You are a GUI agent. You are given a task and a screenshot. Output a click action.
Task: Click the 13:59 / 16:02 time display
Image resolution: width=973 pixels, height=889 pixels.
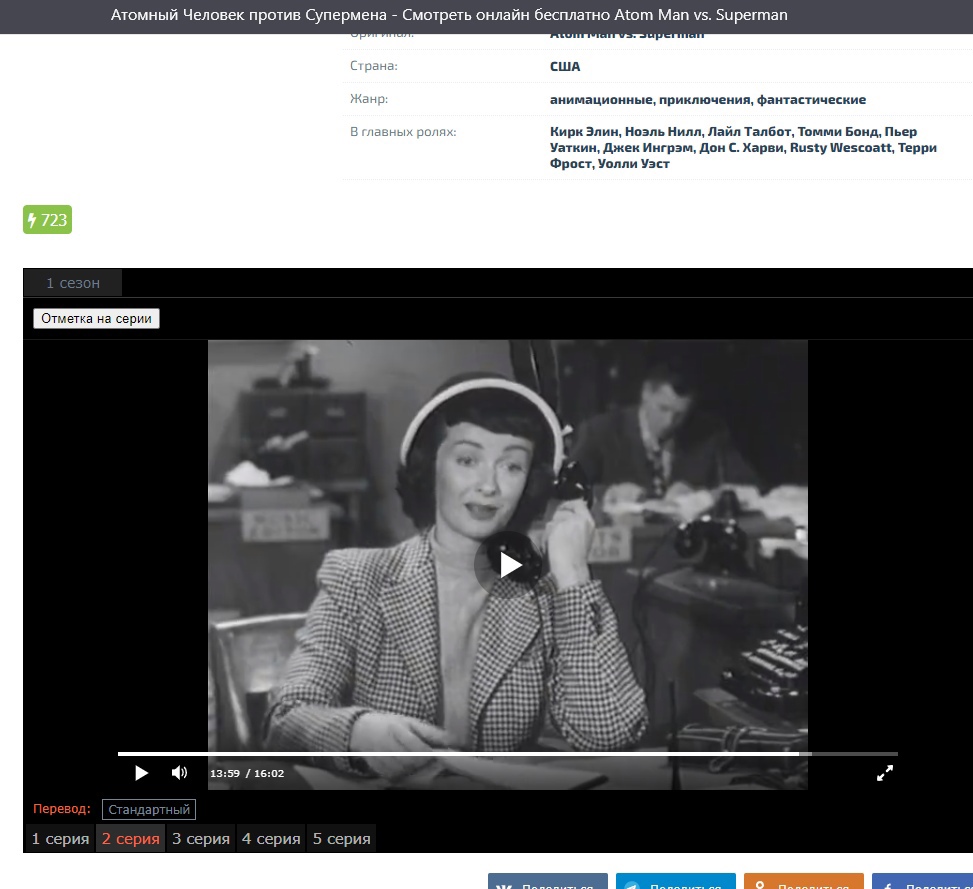pos(247,774)
